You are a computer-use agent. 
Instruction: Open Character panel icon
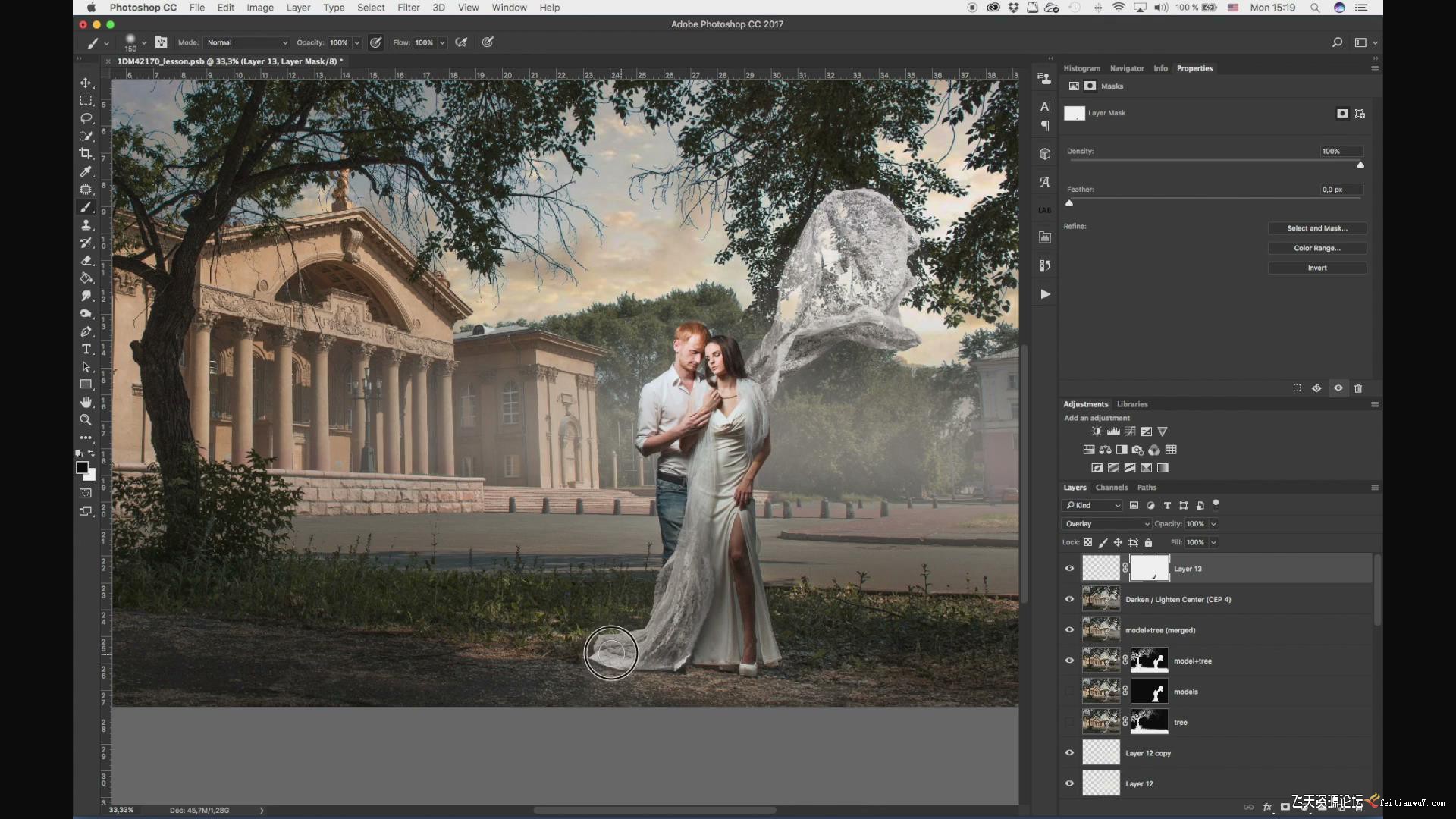[1045, 107]
